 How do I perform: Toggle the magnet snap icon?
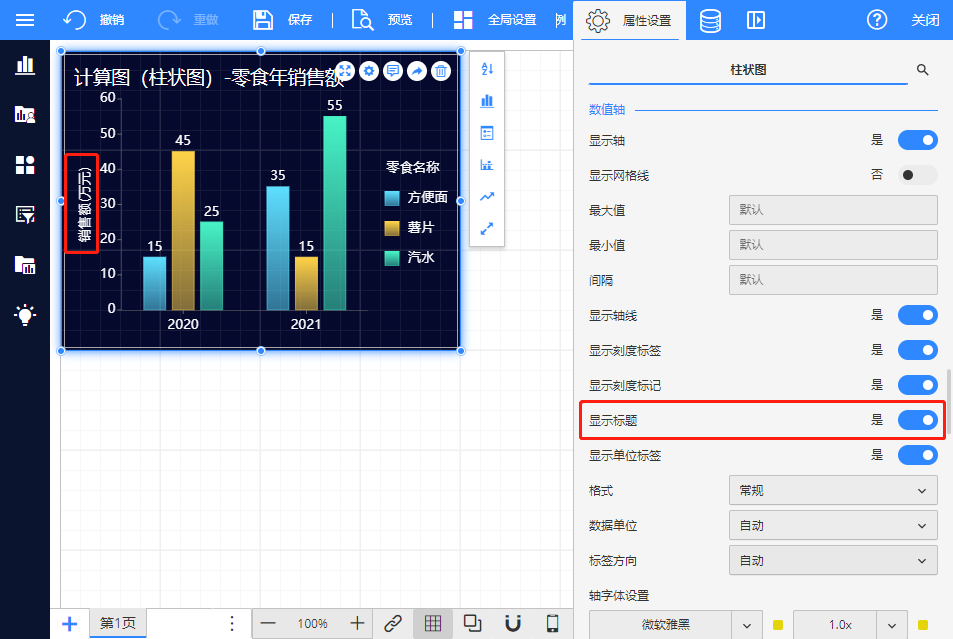pos(512,623)
